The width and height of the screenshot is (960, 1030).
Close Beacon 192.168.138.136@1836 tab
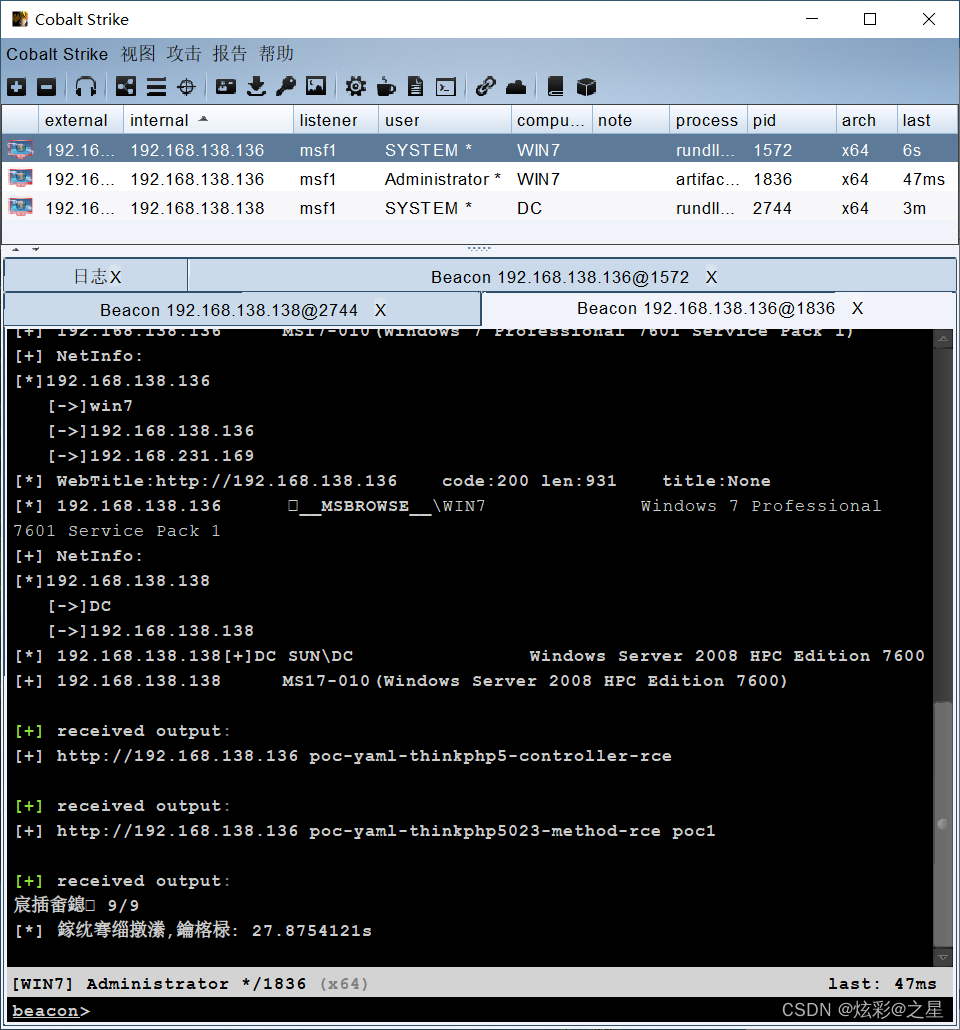pyautogui.click(x=857, y=309)
